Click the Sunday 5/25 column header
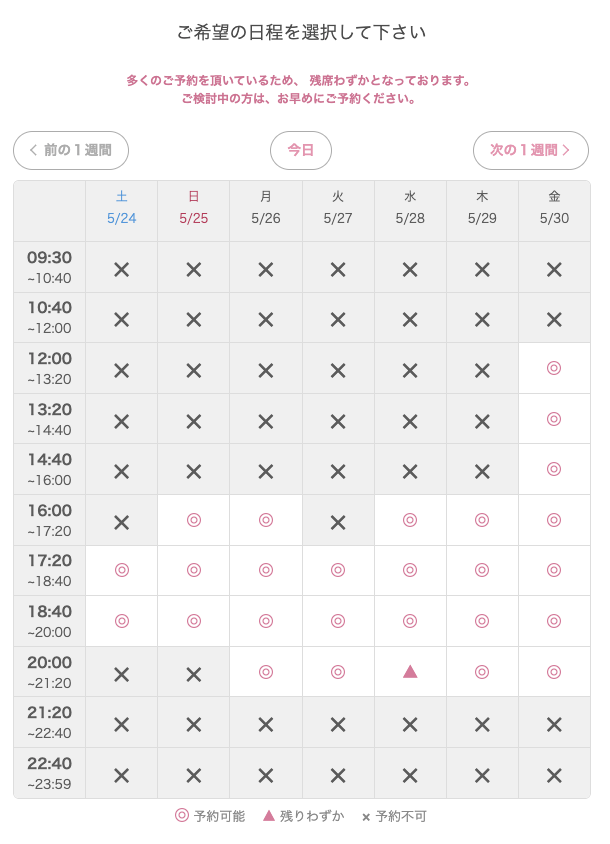The width and height of the screenshot is (610, 844). tap(194, 207)
